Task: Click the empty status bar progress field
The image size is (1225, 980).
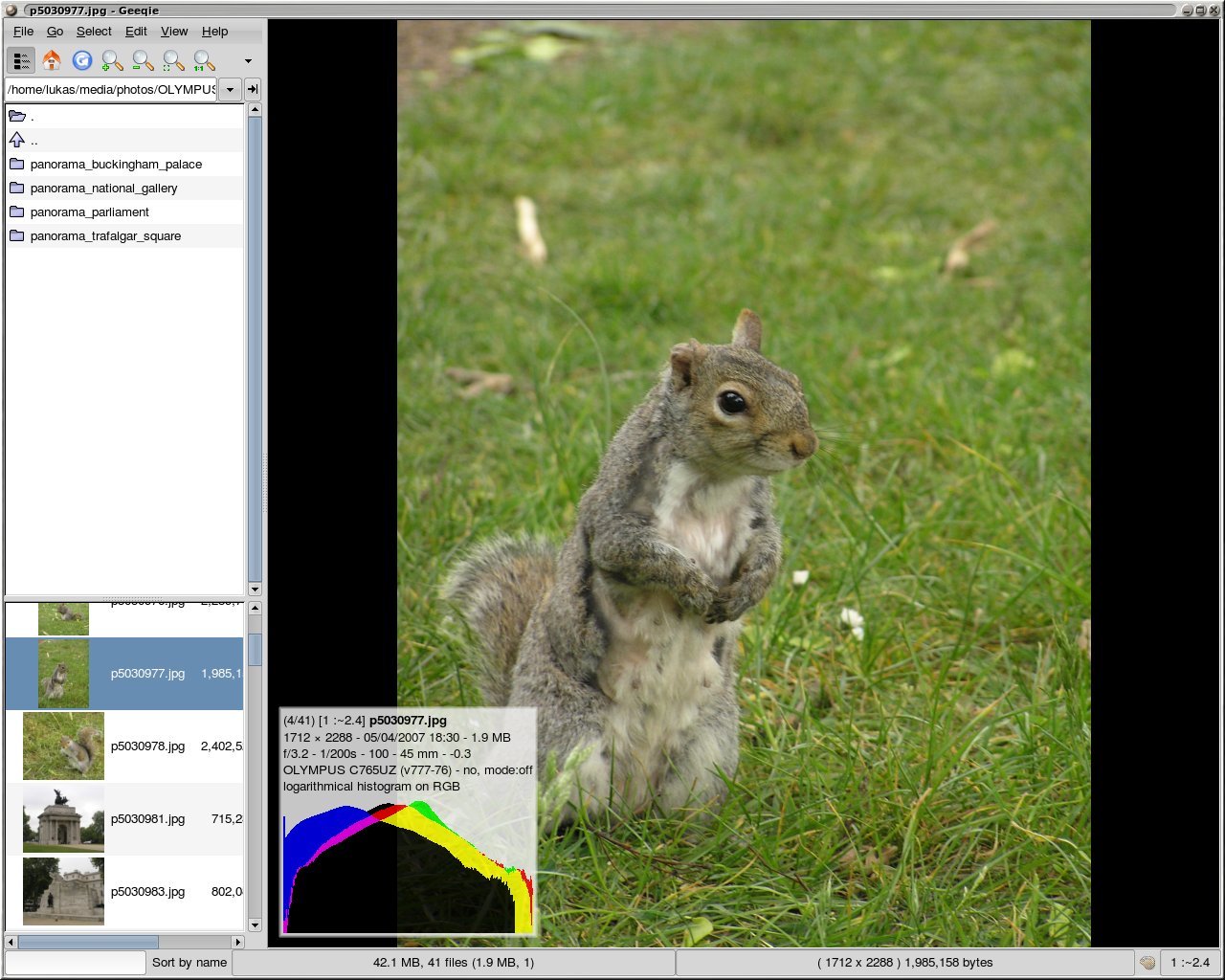Action: (75, 963)
